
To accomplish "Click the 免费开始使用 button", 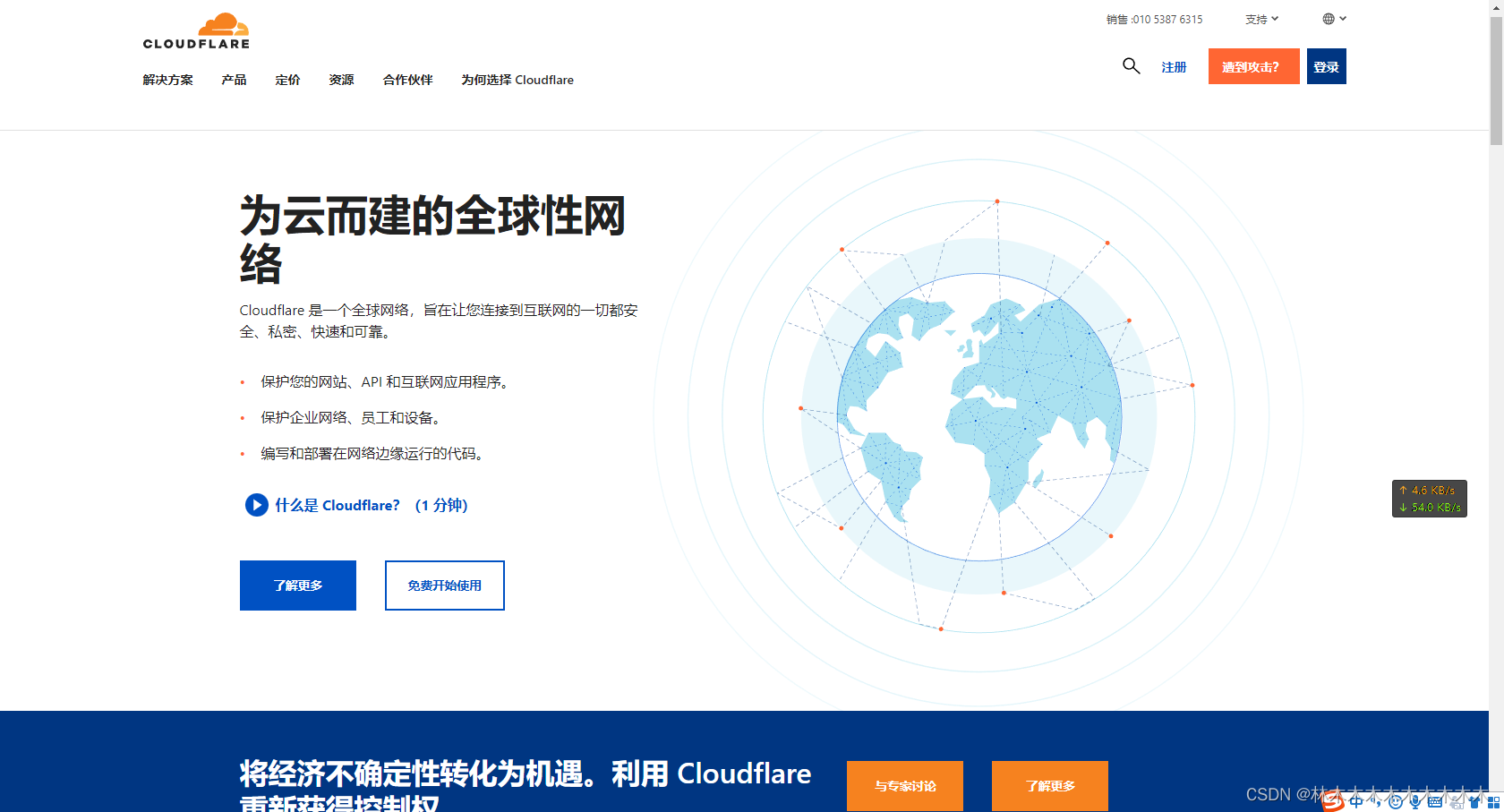I will [445, 585].
